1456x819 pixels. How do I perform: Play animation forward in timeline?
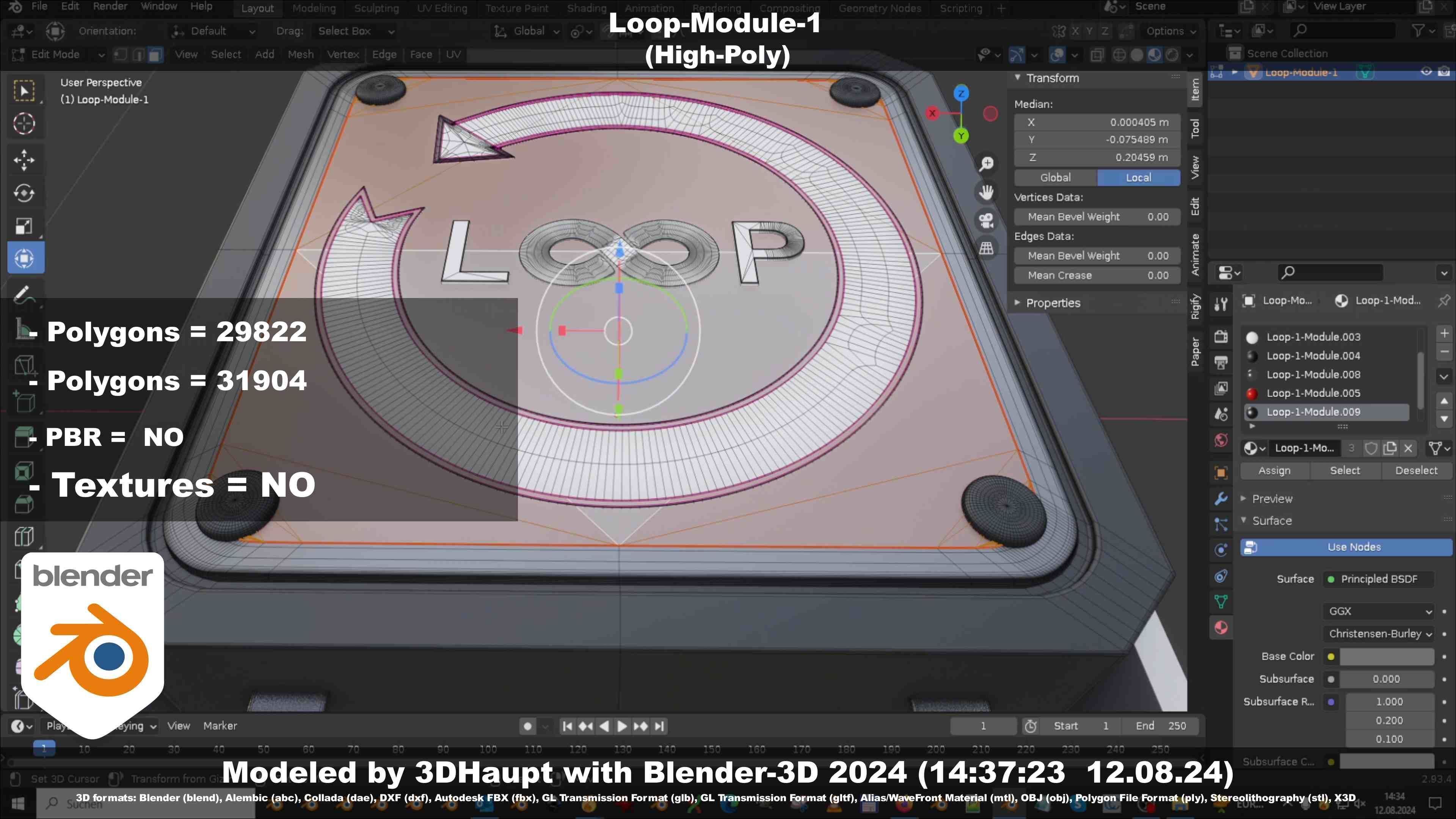pos(622,726)
